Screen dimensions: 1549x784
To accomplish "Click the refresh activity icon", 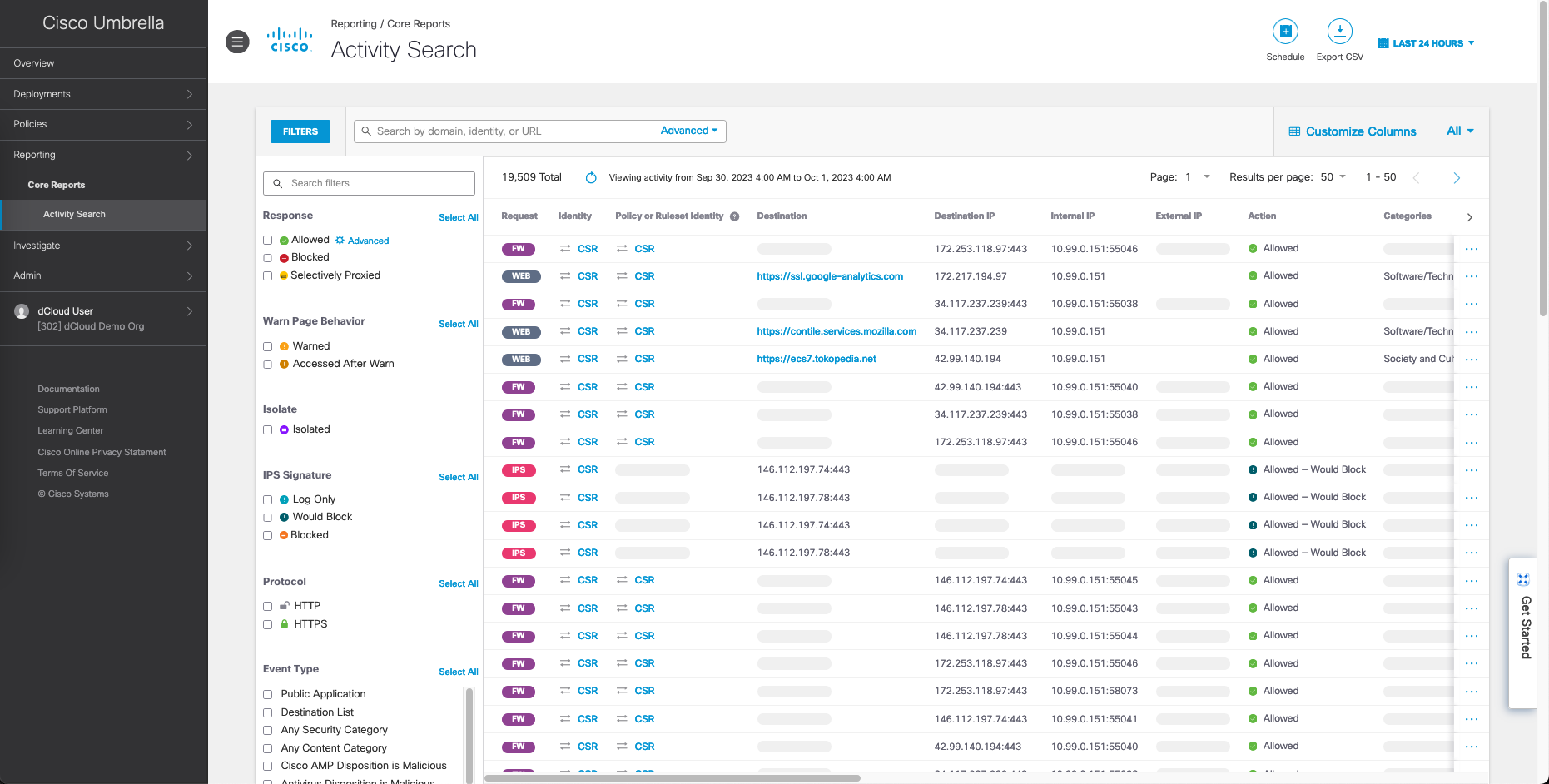I will coord(591,177).
